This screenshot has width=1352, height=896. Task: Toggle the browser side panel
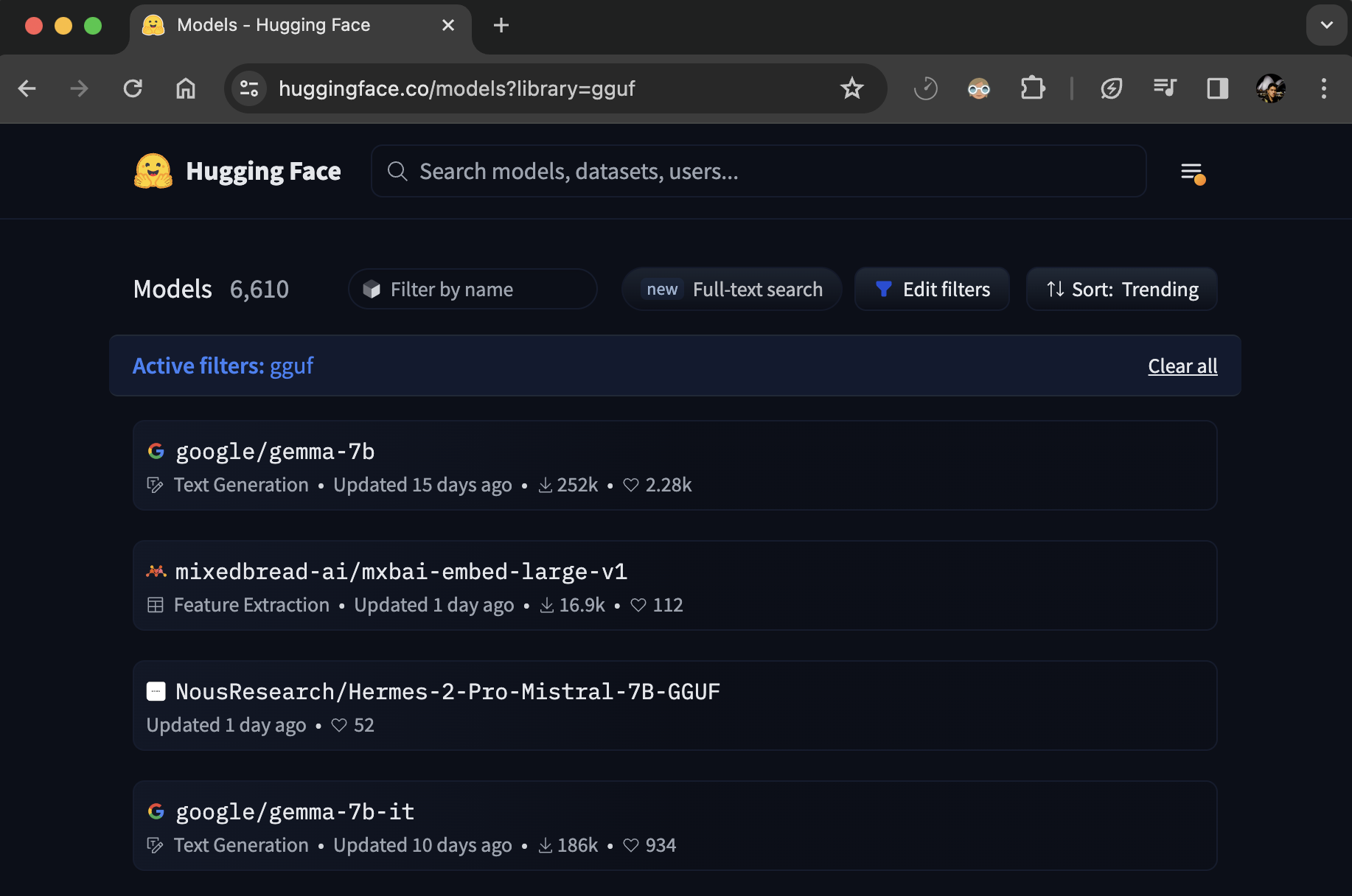1217,88
